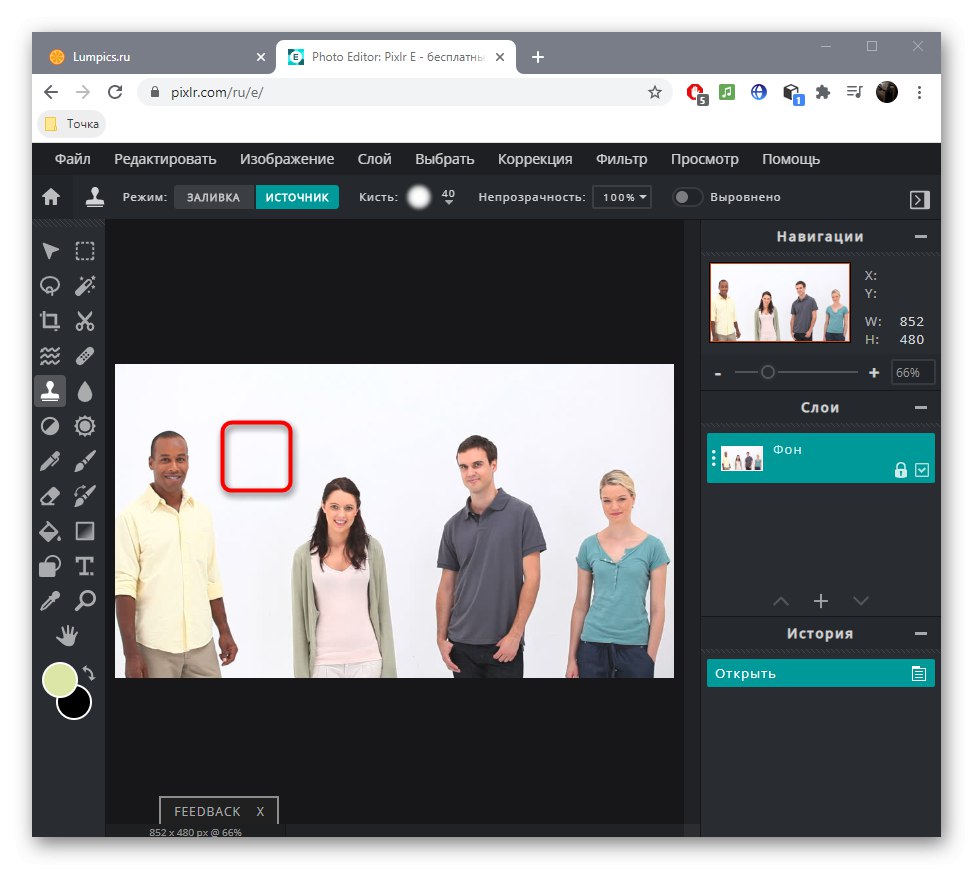973x869 pixels.
Task: Collapse the Навигации panel
Action: 921,236
